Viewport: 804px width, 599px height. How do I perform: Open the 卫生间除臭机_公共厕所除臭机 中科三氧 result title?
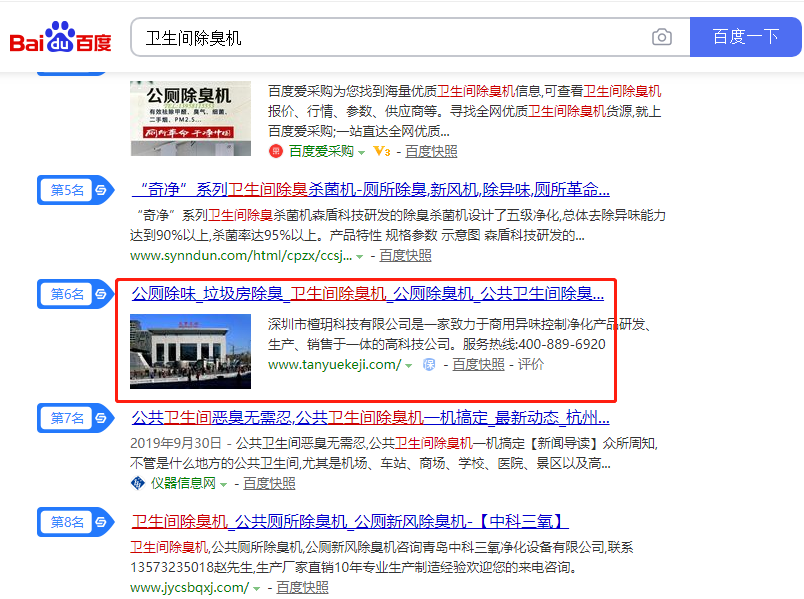point(350,522)
